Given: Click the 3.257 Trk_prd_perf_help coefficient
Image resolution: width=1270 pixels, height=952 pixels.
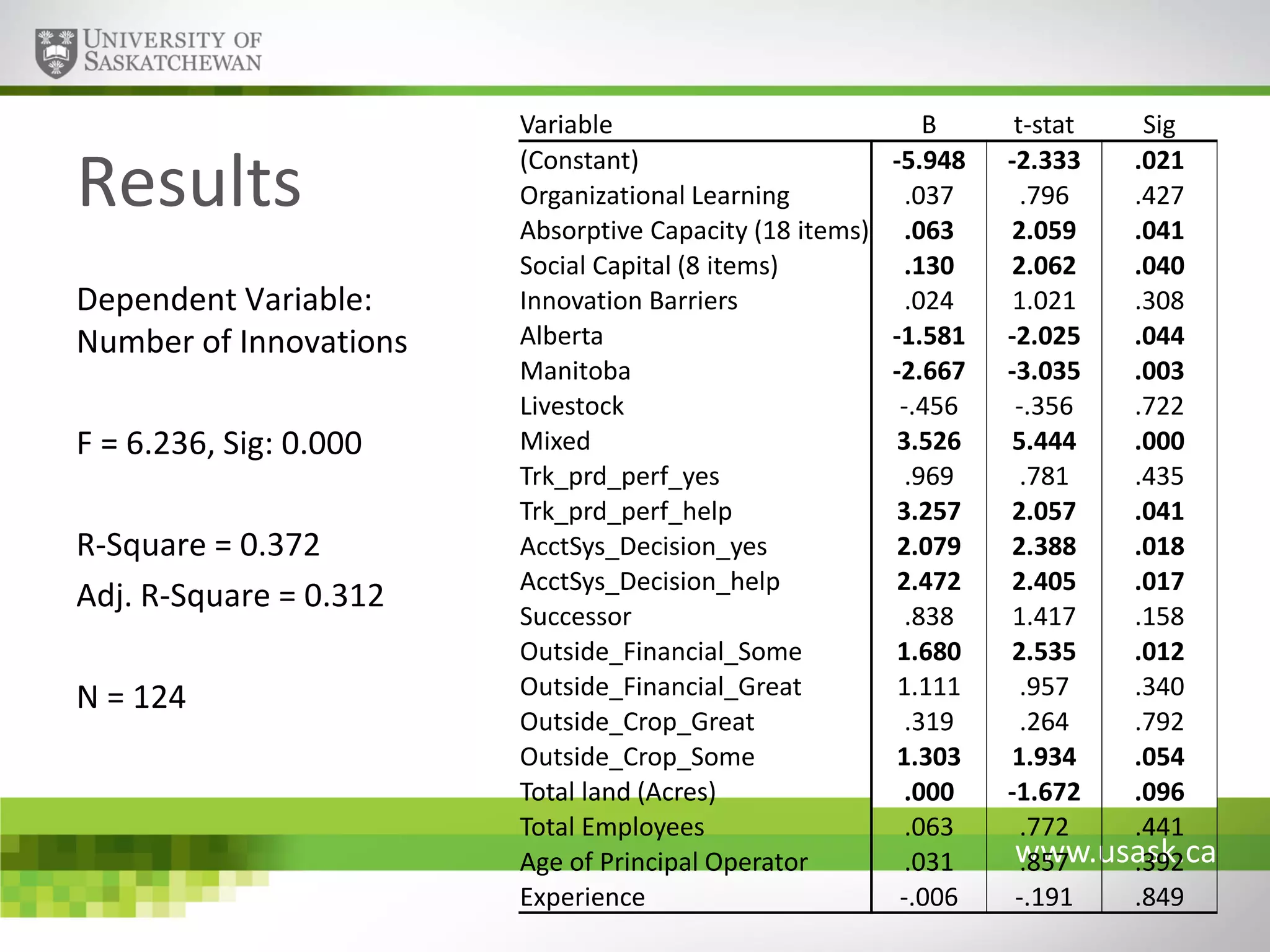Looking at the screenshot, I should coord(929,511).
